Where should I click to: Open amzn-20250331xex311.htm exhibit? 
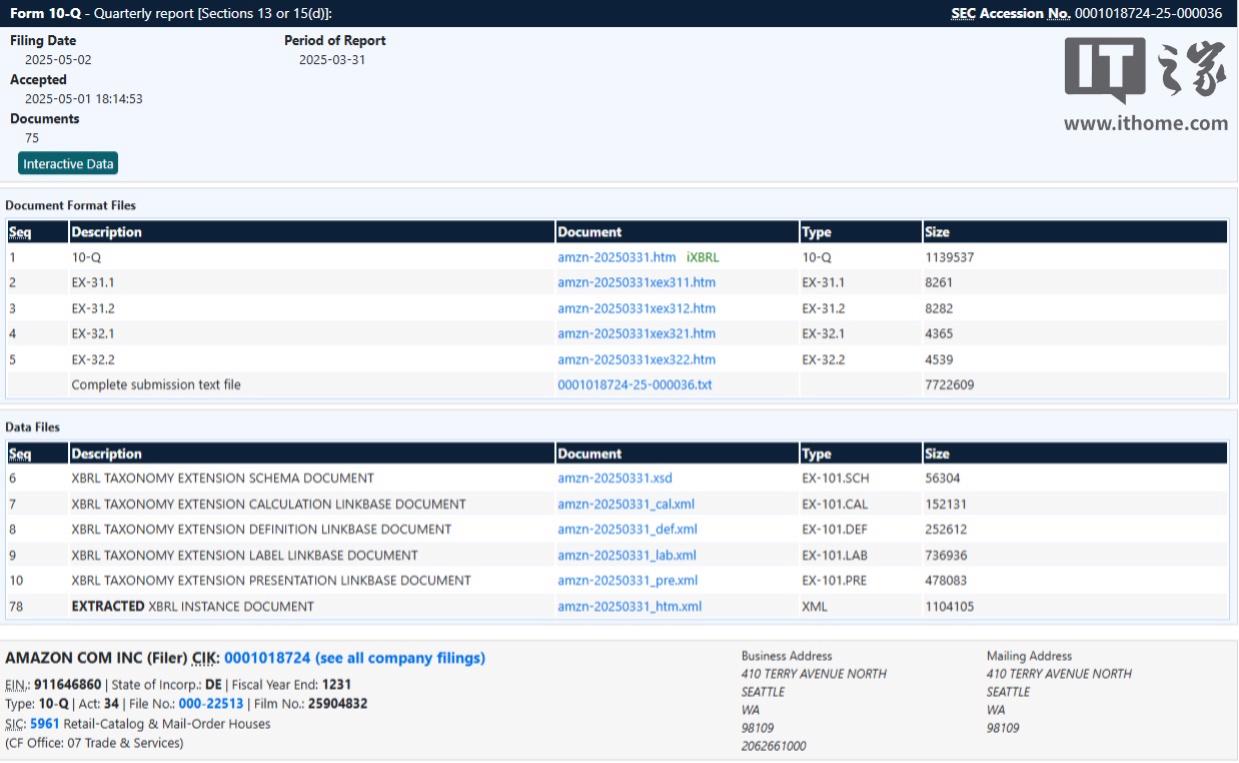(x=636, y=283)
